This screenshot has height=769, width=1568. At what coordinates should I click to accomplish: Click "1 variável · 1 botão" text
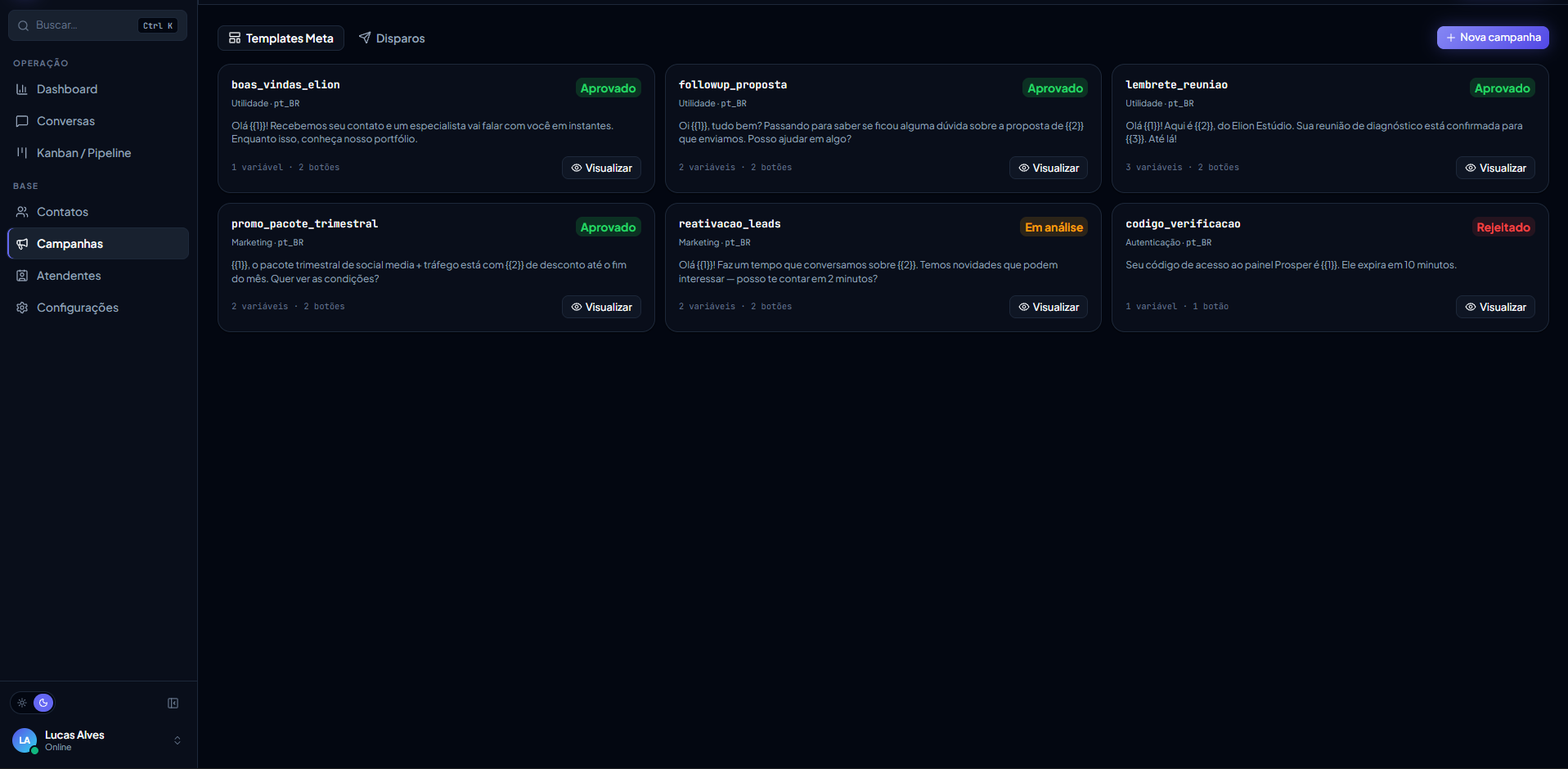[x=1177, y=307]
